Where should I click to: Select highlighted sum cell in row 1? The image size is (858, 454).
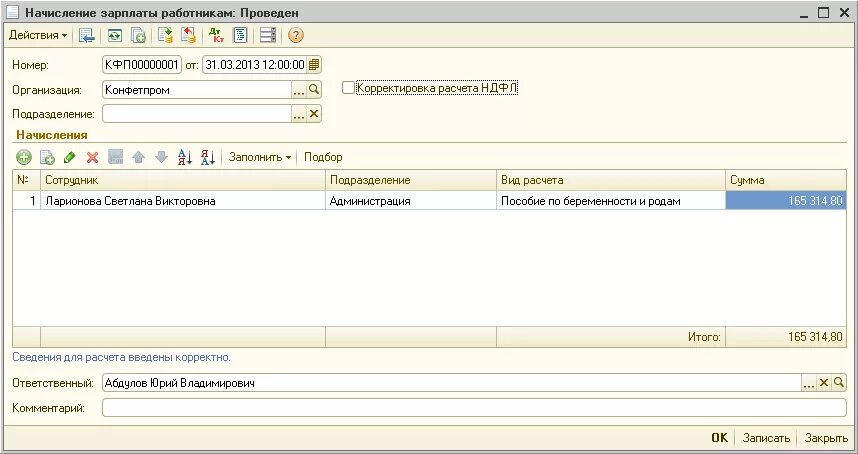pos(786,201)
